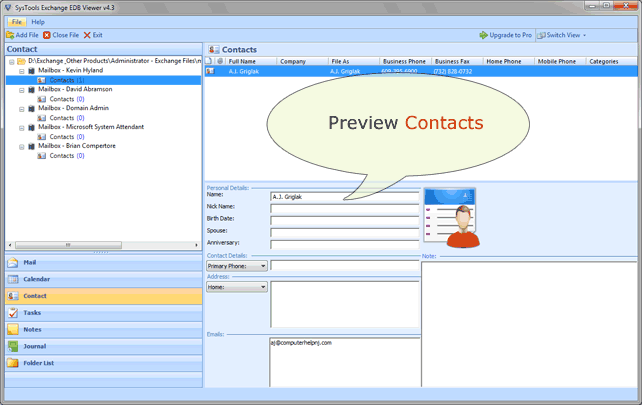Click the document icon column header
Screen dimensions: 642x405
coord(209,61)
